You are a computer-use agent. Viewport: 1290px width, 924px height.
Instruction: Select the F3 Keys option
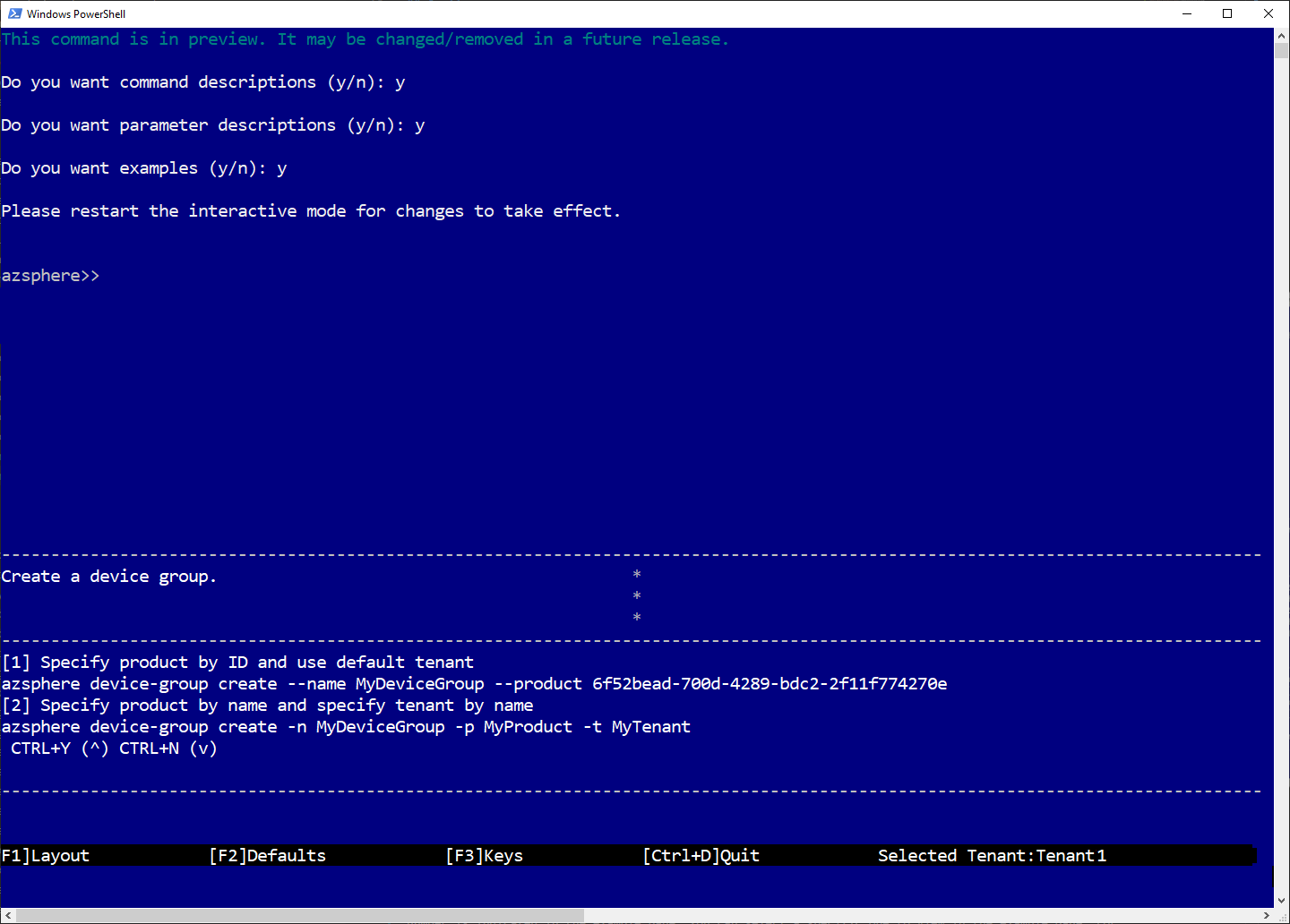(484, 855)
